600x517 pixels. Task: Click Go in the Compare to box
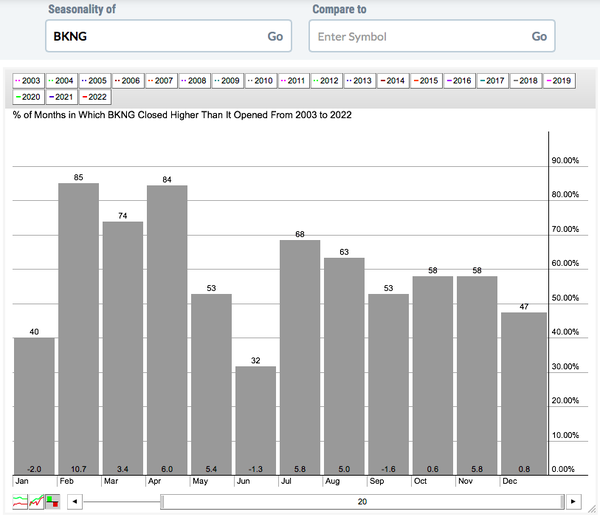point(539,36)
